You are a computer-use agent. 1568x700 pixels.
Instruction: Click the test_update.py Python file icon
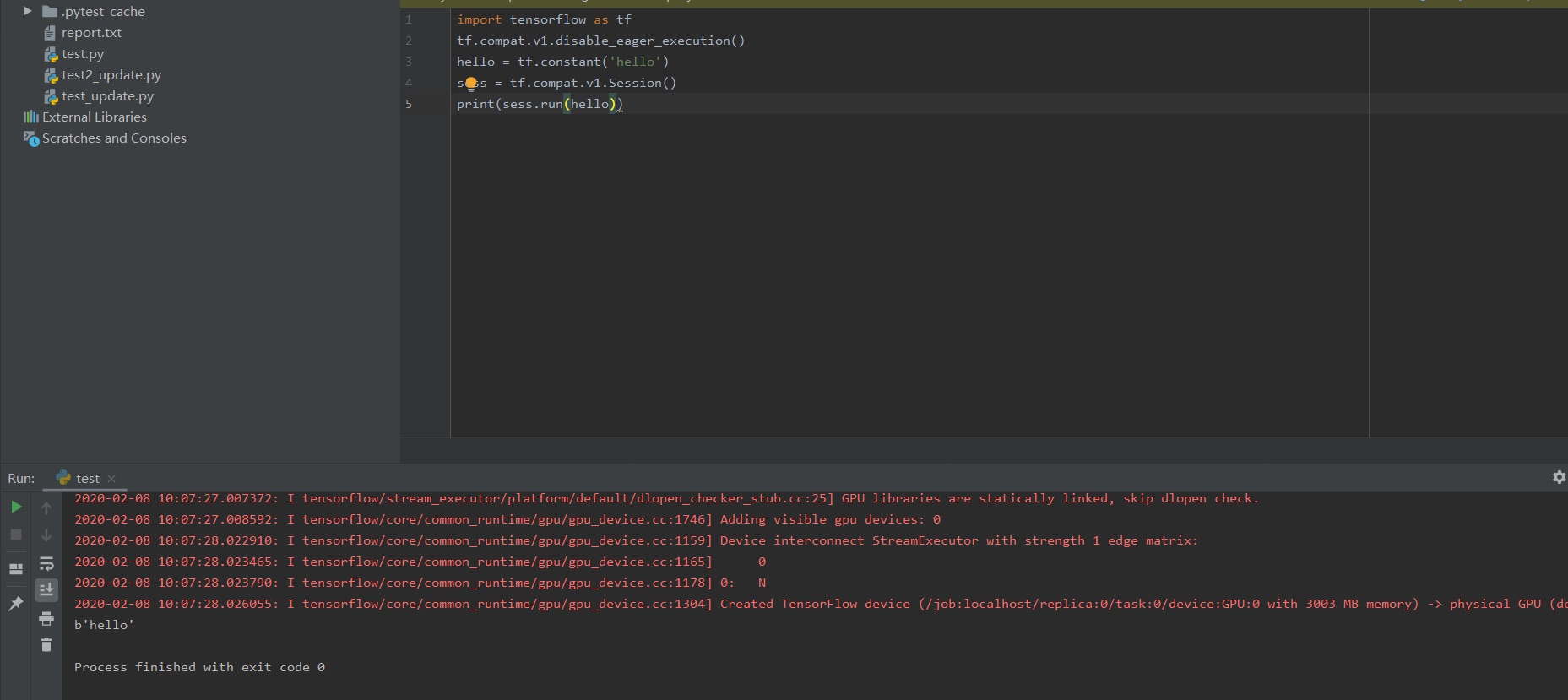coord(51,96)
